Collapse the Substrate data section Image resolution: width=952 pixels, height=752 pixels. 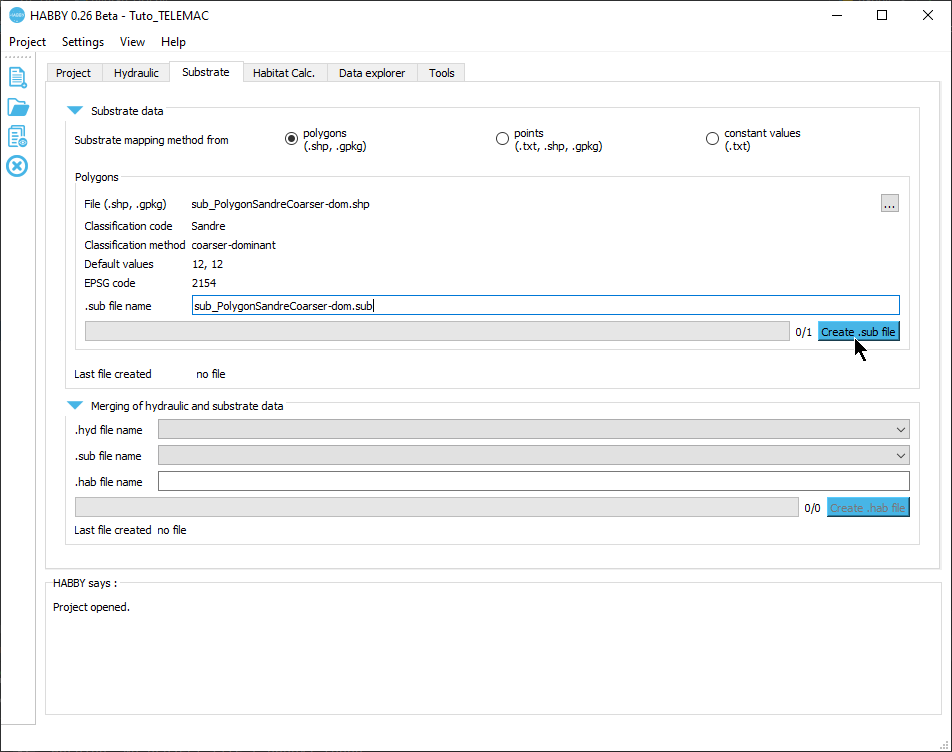tap(75, 111)
